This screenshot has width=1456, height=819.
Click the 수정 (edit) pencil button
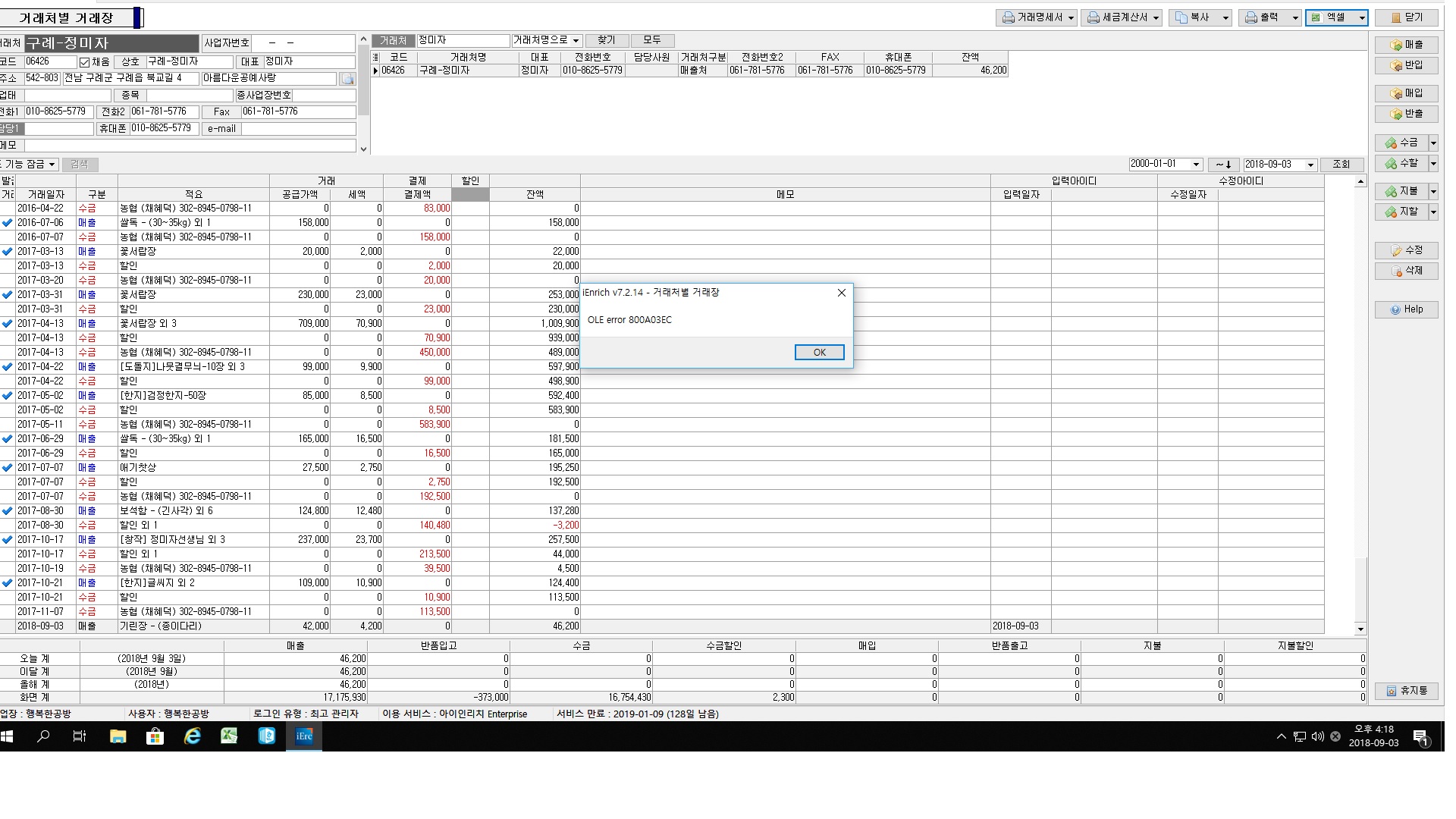click(x=1406, y=250)
